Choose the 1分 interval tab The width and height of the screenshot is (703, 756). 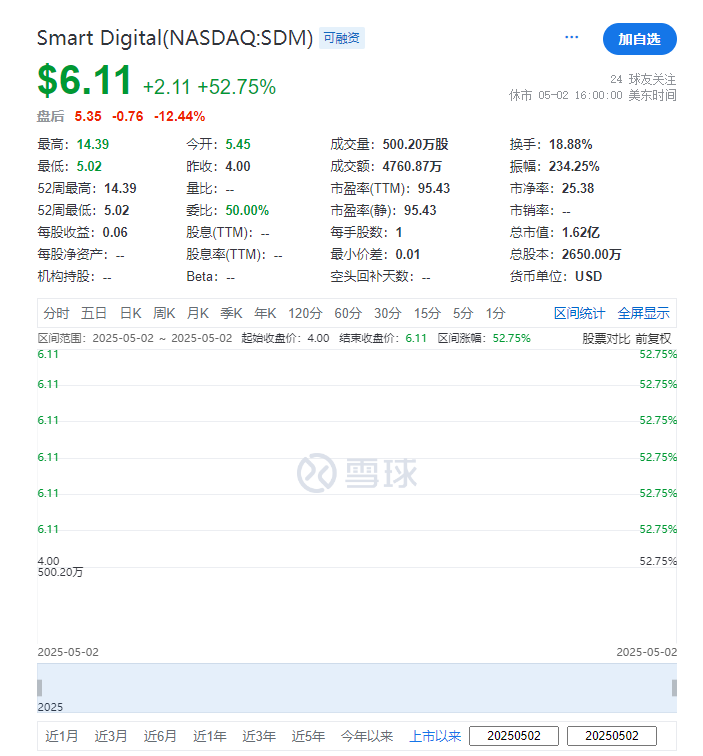[x=495, y=313]
